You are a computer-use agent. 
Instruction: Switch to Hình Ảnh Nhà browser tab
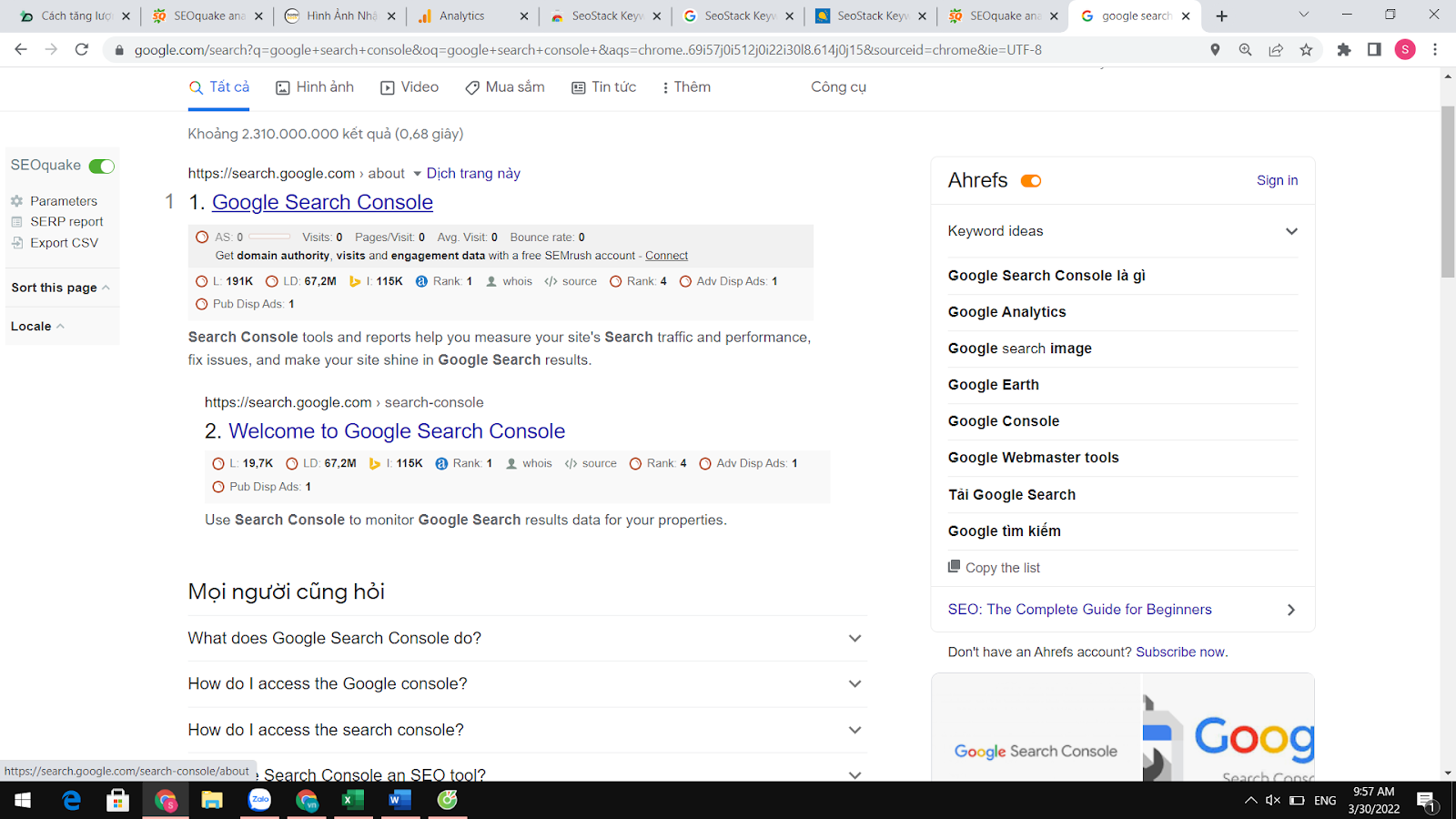(339, 15)
